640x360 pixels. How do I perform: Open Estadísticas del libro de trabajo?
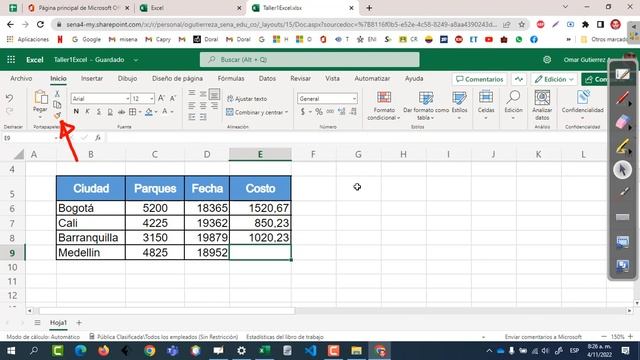[x=285, y=337]
